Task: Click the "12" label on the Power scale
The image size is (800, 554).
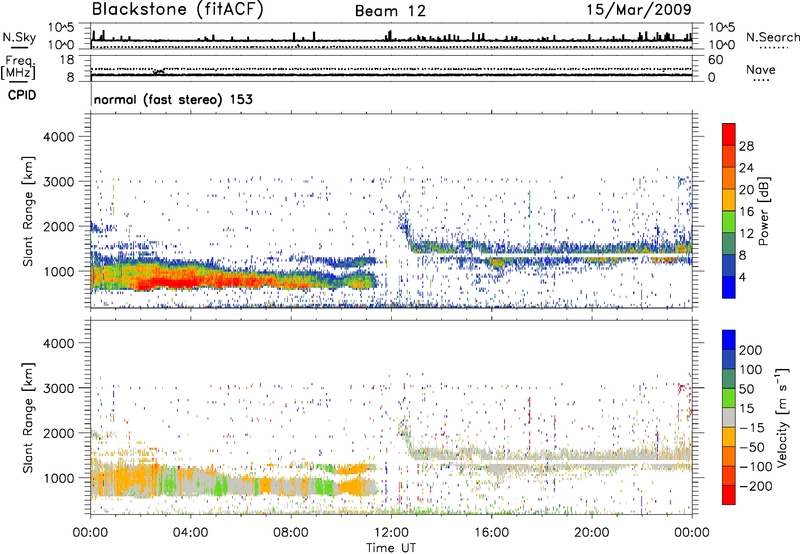Action: pyautogui.click(x=746, y=234)
